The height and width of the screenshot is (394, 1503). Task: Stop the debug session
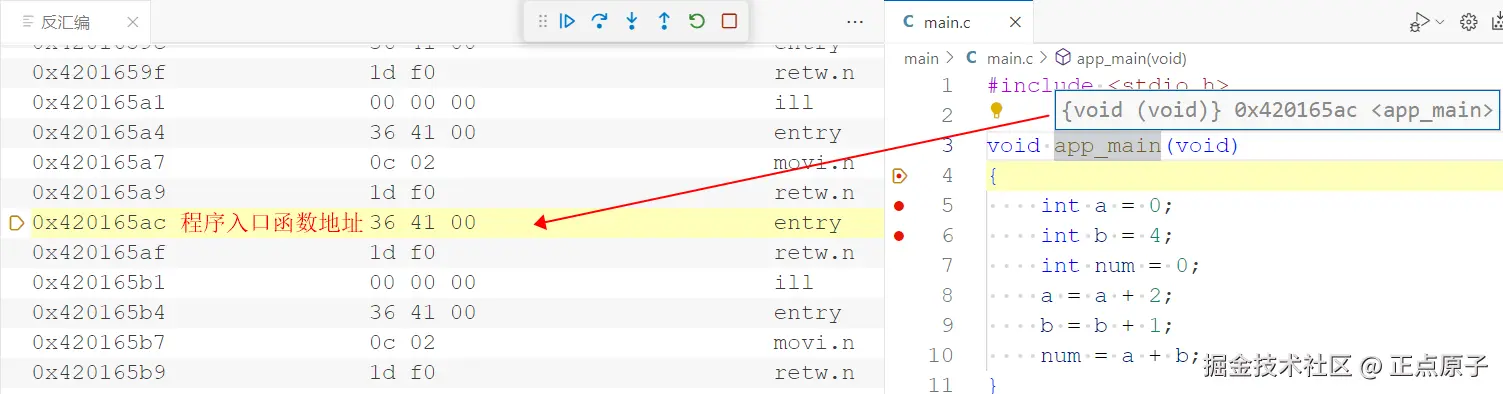click(729, 21)
